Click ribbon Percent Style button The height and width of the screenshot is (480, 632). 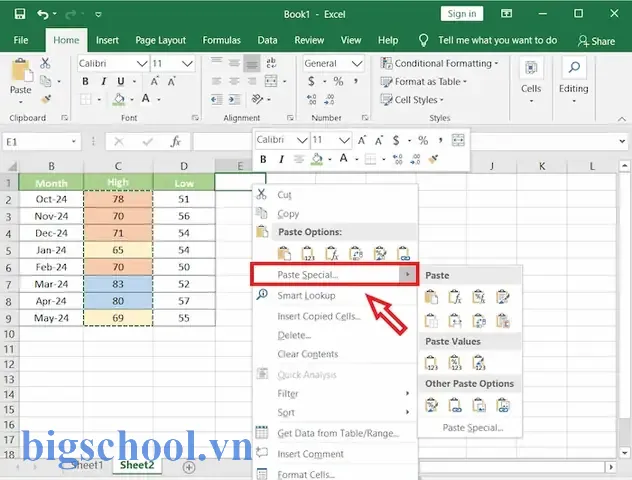[x=338, y=81]
